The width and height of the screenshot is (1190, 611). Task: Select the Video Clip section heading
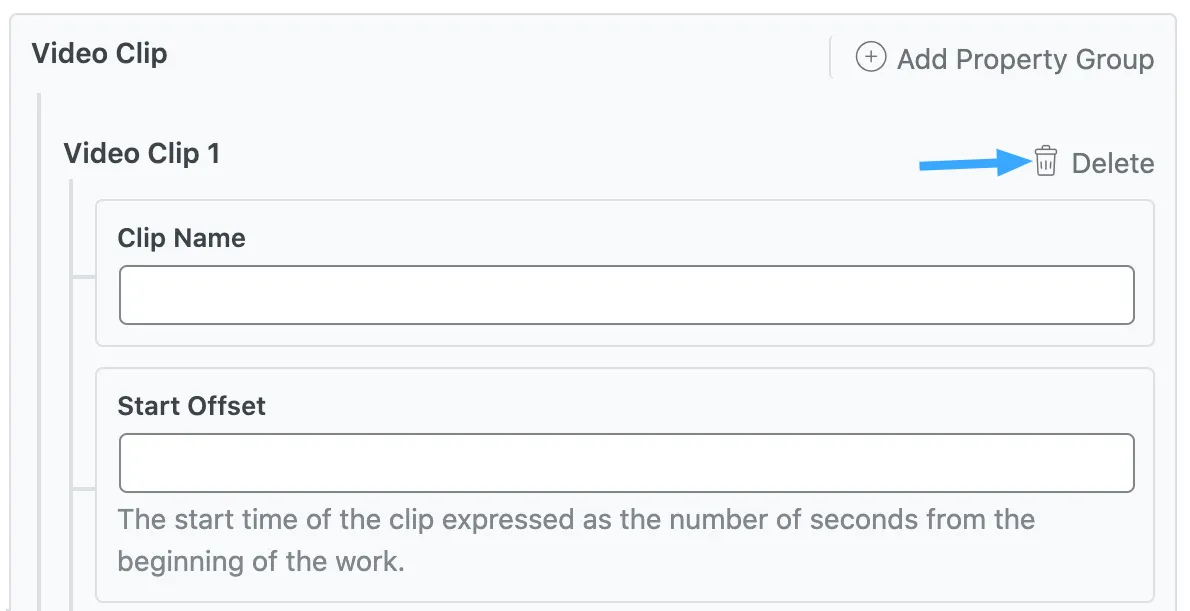[99, 53]
